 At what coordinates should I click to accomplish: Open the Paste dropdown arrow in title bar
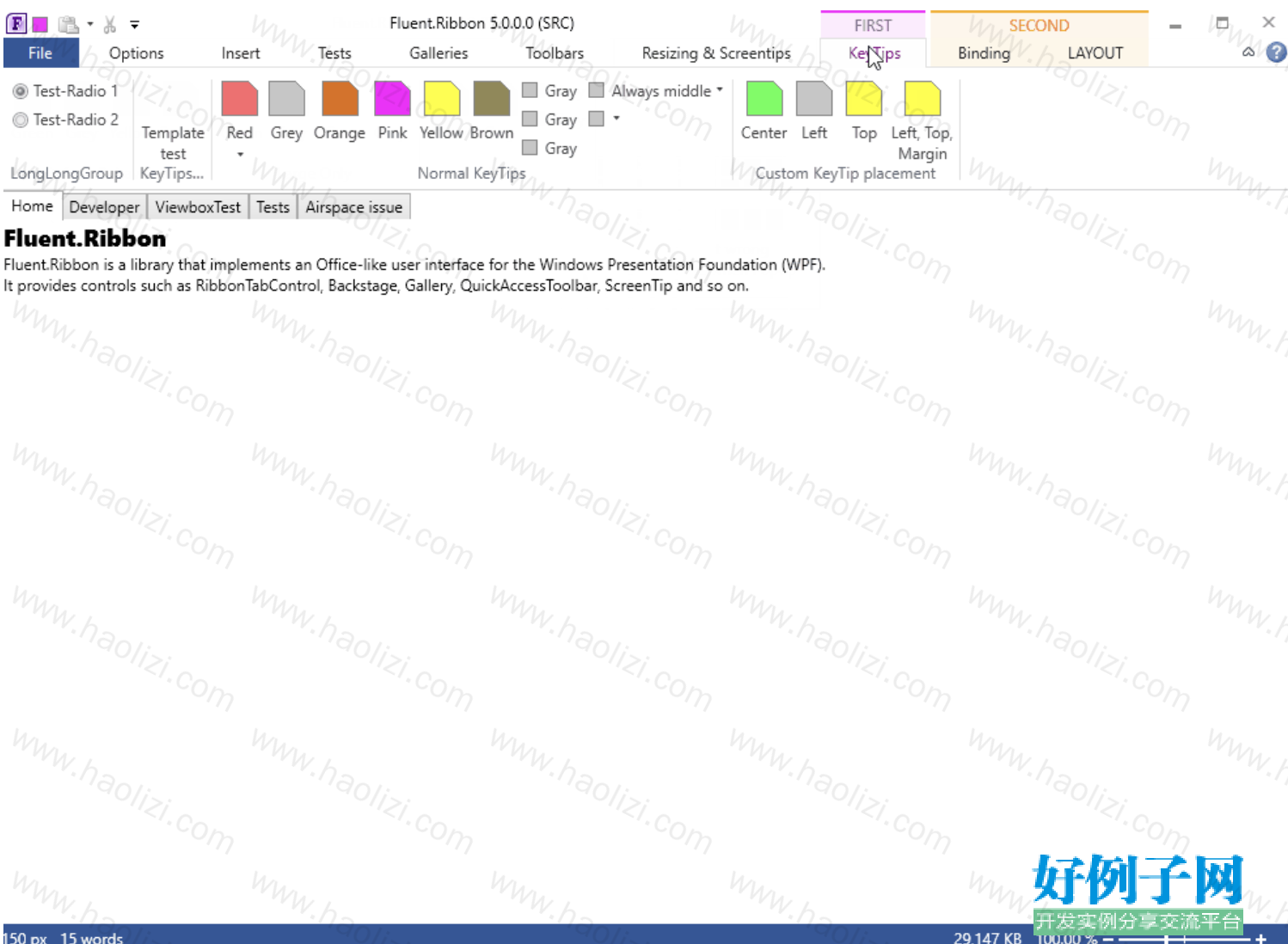pyautogui.click(x=90, y=24)
